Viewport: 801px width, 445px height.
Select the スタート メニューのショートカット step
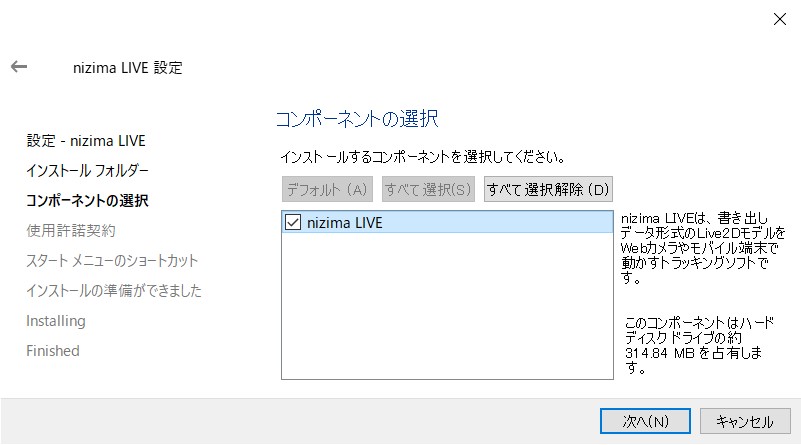click(x=112, y=261)
